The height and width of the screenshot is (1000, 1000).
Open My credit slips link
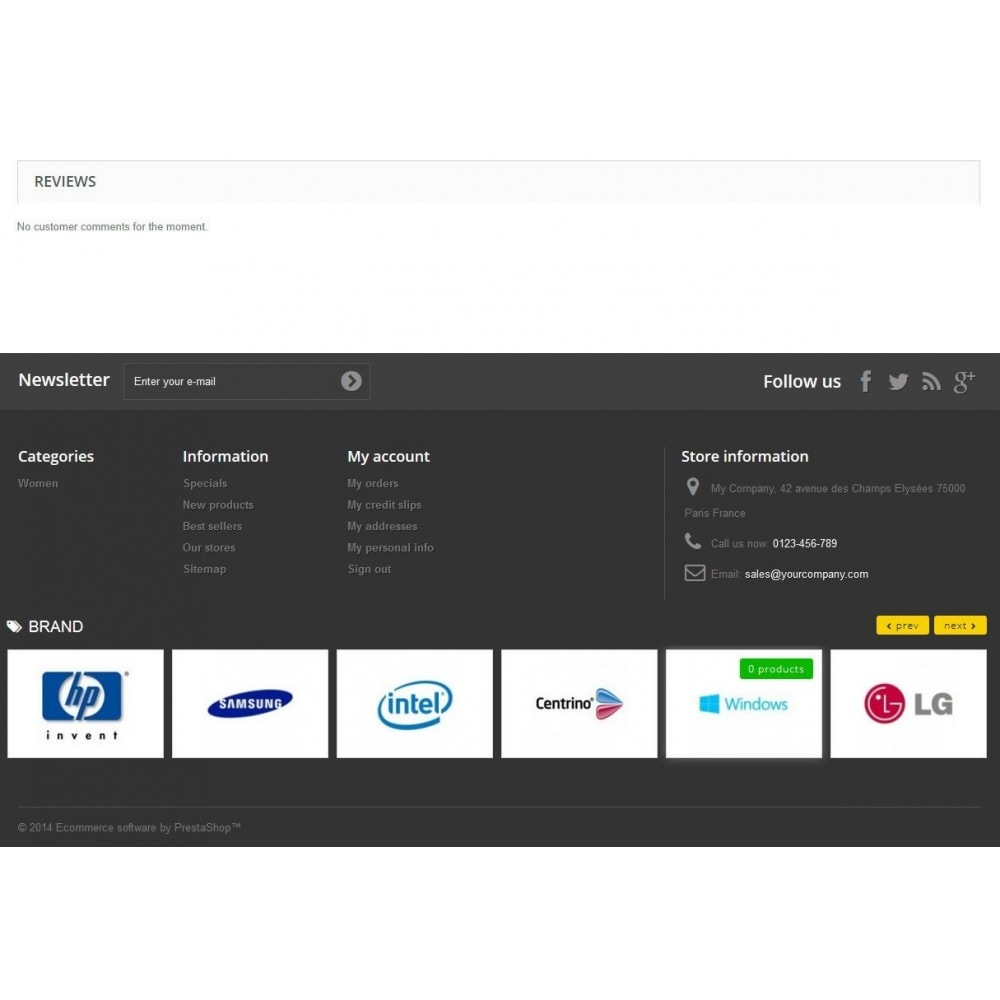pos(385,504)
